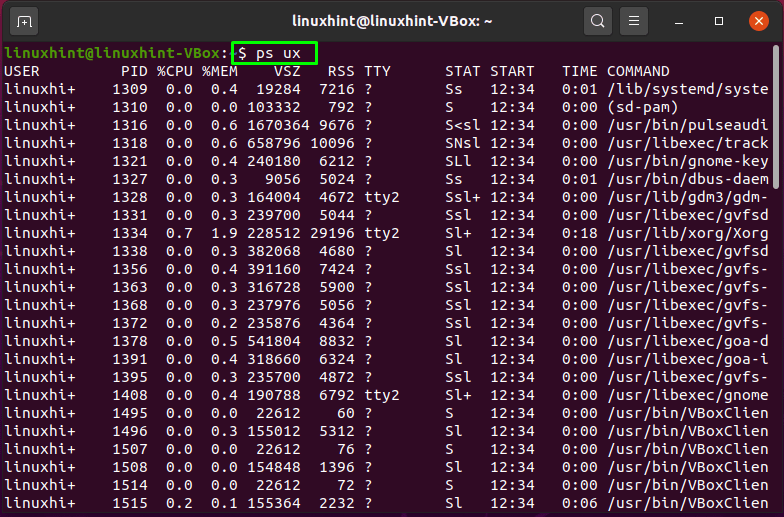
Task: Click TIME value 0:06
Action: tap(580, 504)
